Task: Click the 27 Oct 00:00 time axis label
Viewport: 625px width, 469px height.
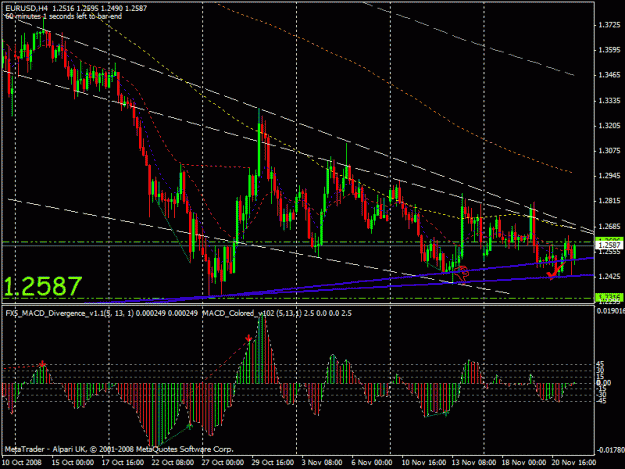Action: pos(223,462)
